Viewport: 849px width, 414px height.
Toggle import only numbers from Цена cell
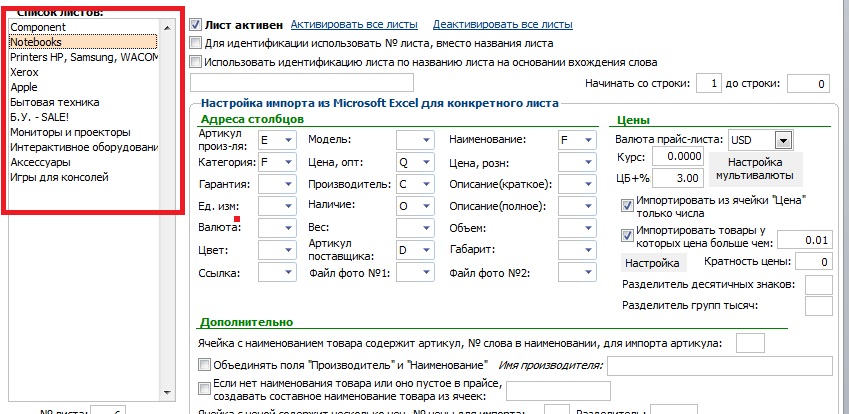pos(628,206)
